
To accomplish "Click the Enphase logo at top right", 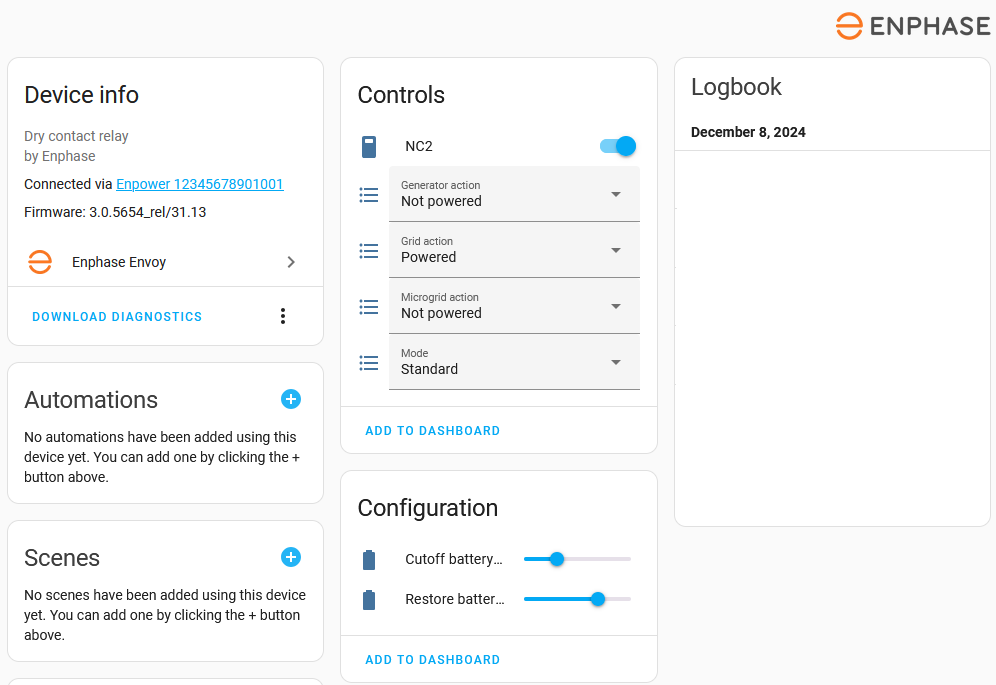I will 912,26.
